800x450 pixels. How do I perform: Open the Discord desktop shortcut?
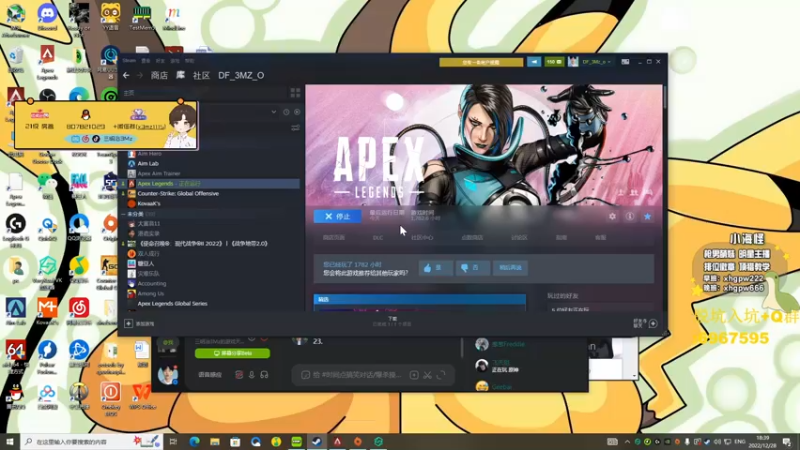point(47,17)
